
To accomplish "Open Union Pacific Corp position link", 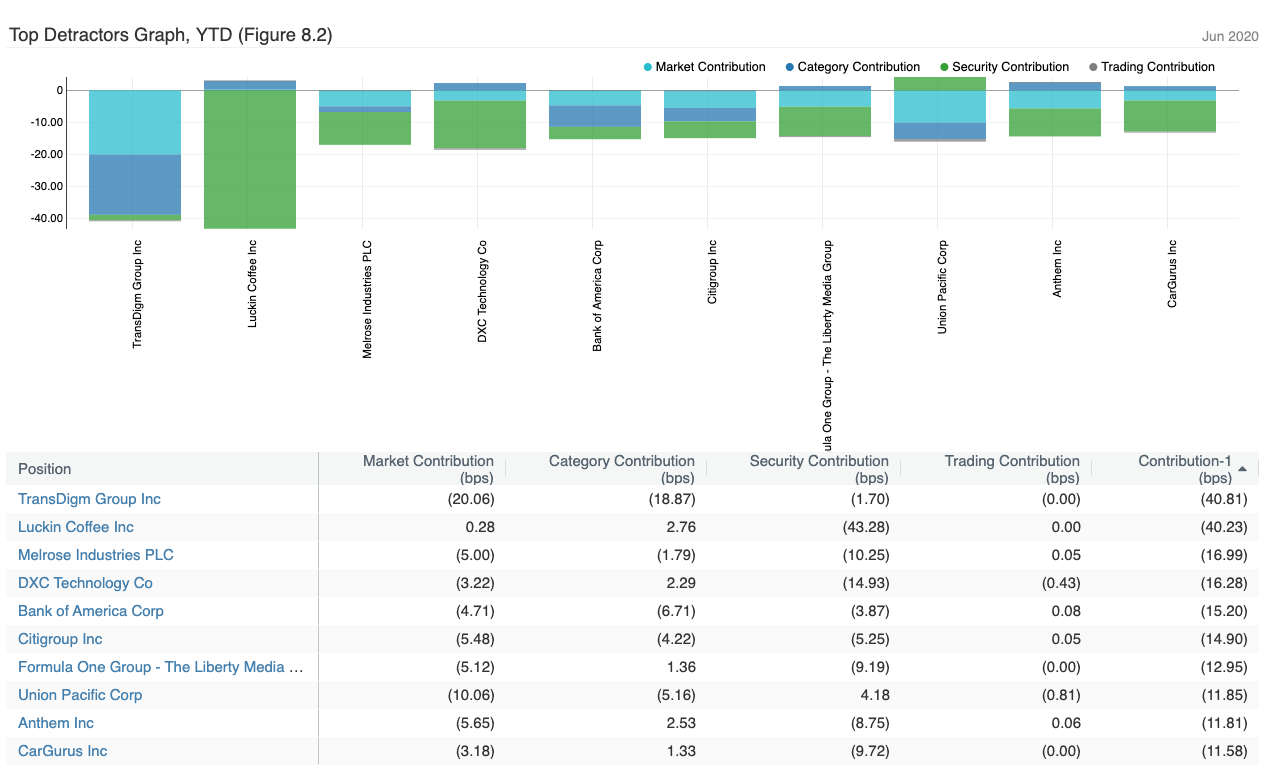I will tap(80, 695).
